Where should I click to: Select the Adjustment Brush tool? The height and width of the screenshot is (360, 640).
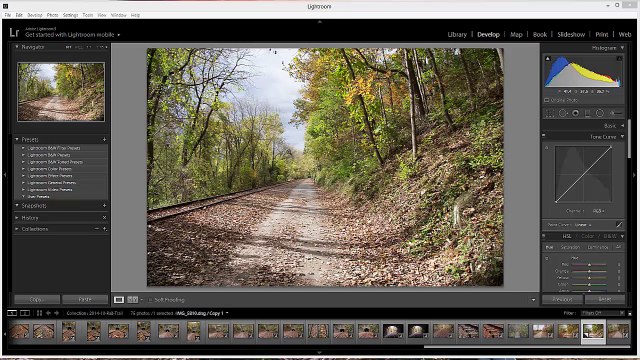pos(615,113)
